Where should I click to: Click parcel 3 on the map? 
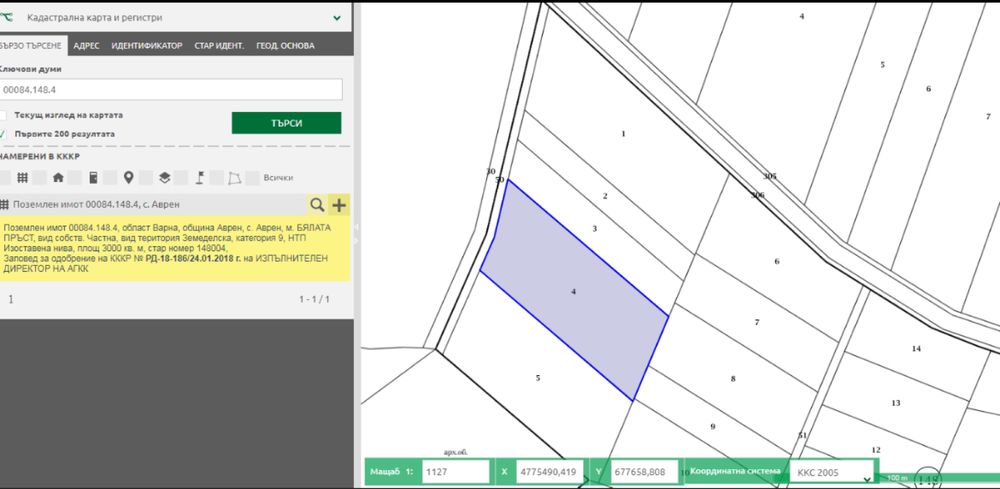[594, 228]
